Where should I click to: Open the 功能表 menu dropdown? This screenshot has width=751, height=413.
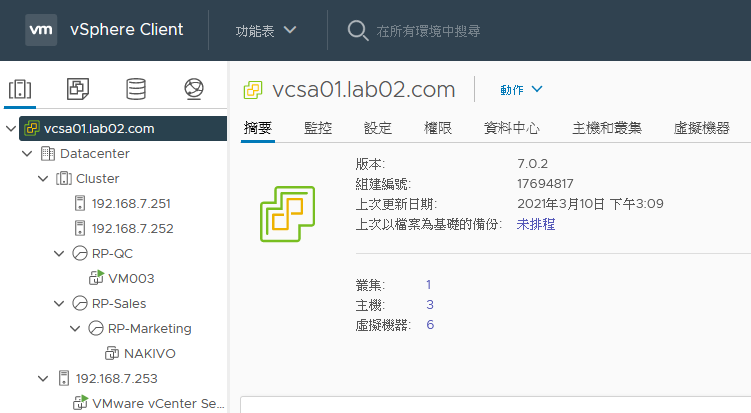(266, 31)
